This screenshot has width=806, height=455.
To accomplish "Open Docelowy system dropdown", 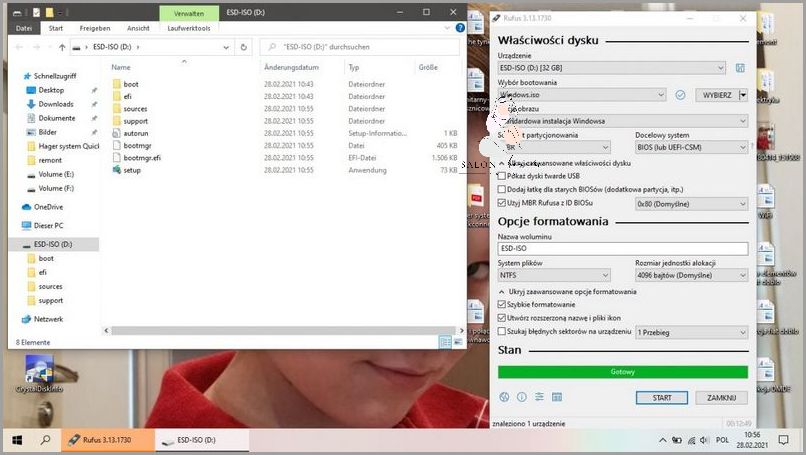I will [691, 147].
